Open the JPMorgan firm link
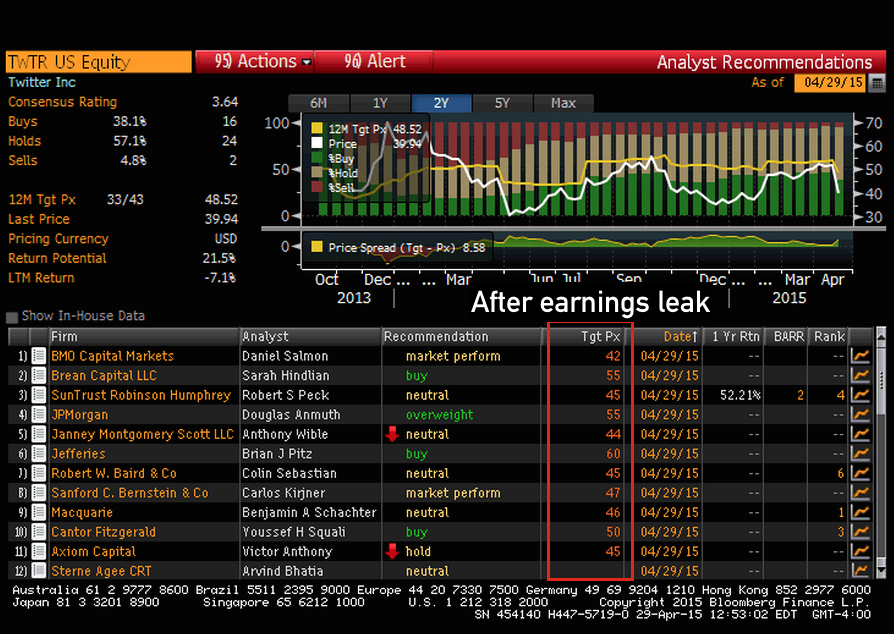The image size is (894, 634). click(x=79, y=415)
